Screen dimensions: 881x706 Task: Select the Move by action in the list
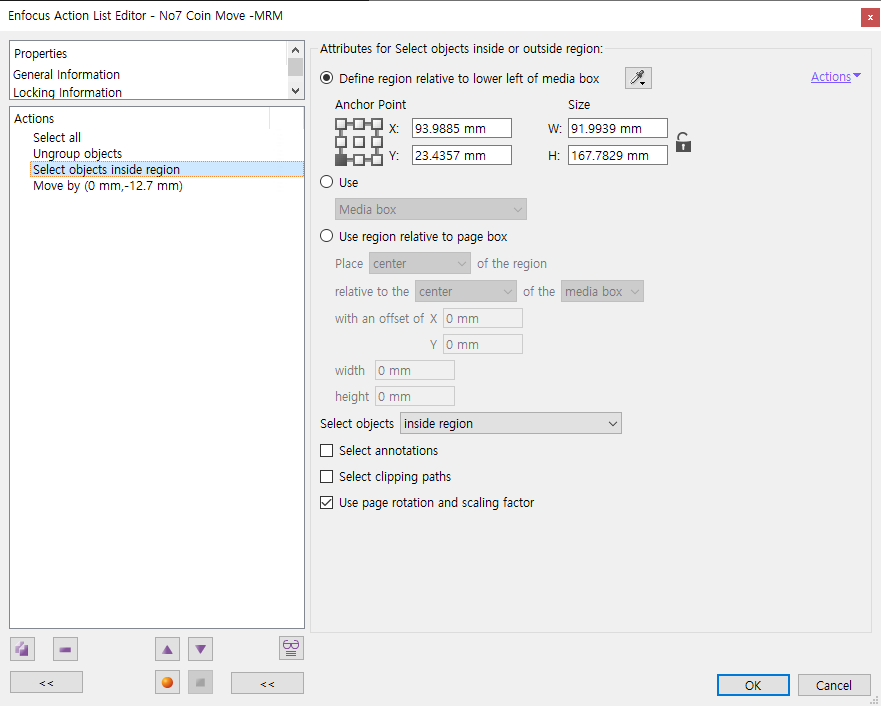(108, 186)
